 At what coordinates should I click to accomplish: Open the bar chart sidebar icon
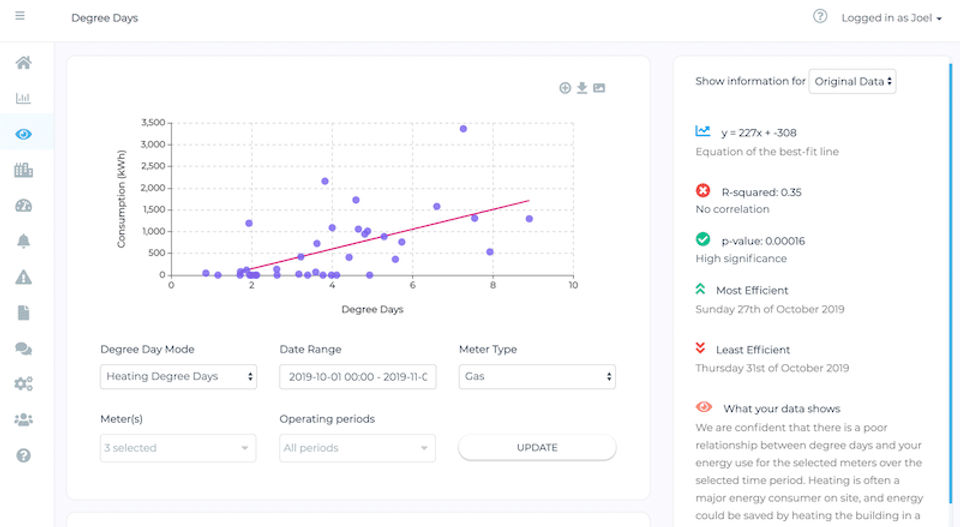23,98
